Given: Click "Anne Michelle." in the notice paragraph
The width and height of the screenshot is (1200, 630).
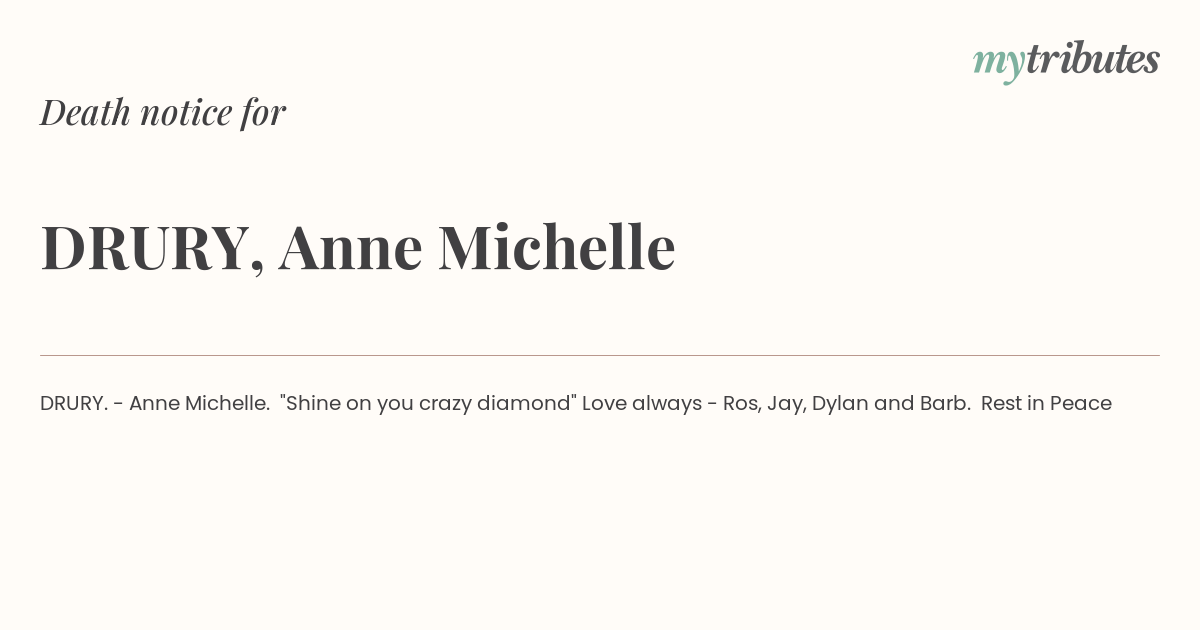Looking at the screenshot, I should click(x=199, y=403).
